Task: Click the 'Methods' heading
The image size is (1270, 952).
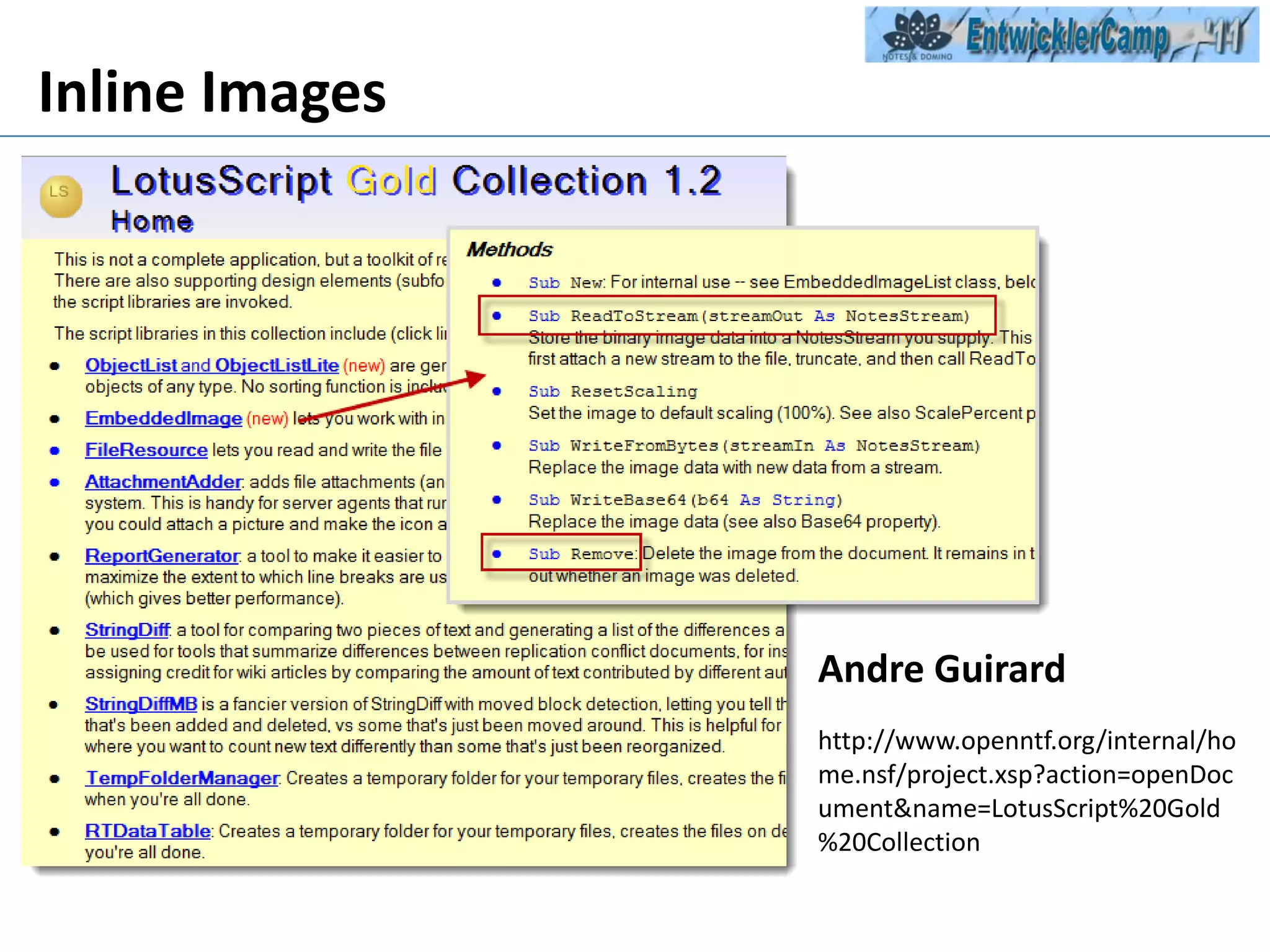Action: point(509,249)
